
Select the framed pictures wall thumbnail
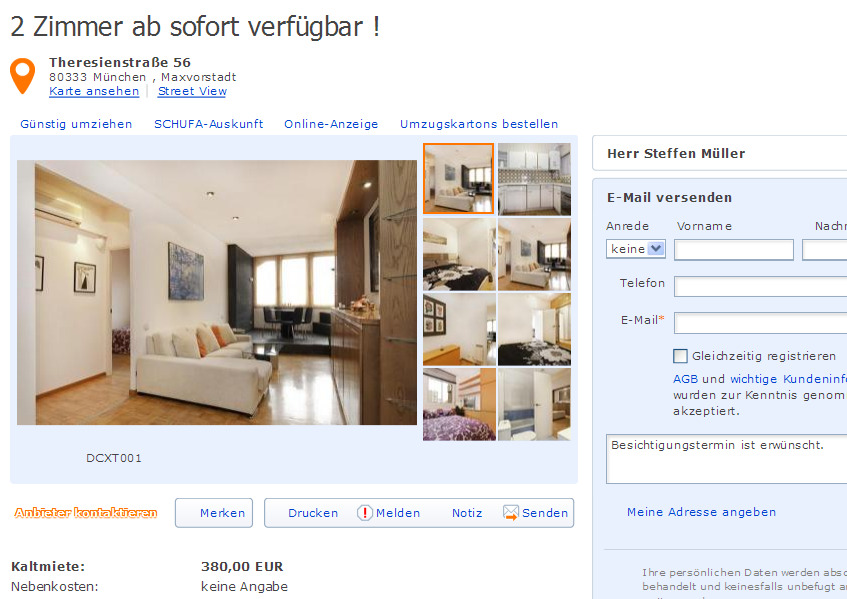pos(459,329)
